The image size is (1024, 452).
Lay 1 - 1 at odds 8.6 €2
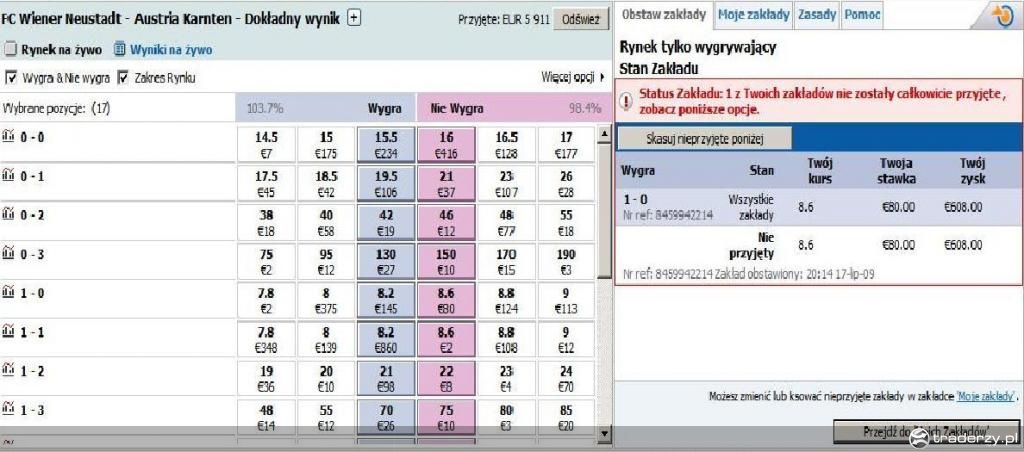coord(446,340)
